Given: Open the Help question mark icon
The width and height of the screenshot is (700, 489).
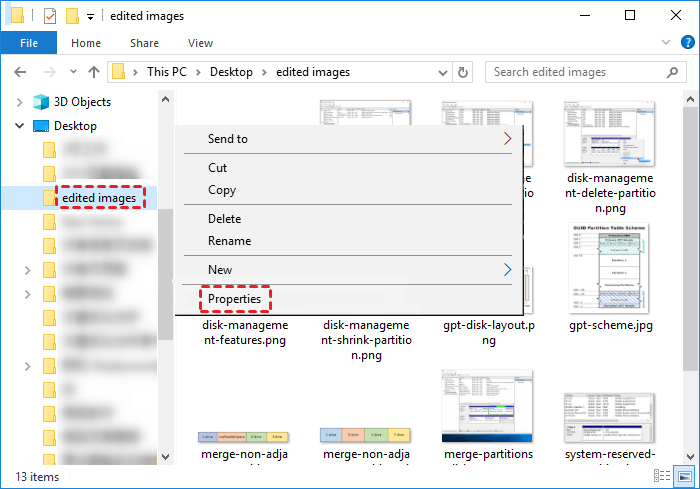Looking at the screenshot, I should coord(688,42).
